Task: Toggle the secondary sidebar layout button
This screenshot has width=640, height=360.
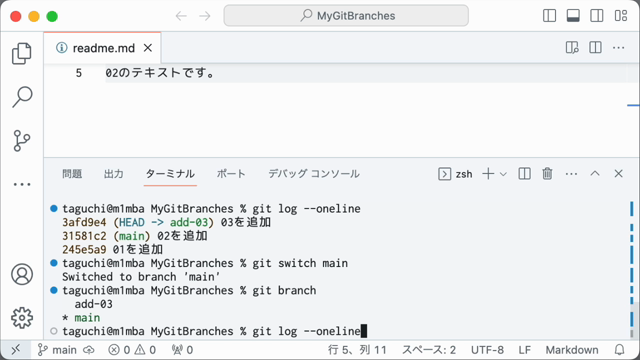Action: (597, 16)
